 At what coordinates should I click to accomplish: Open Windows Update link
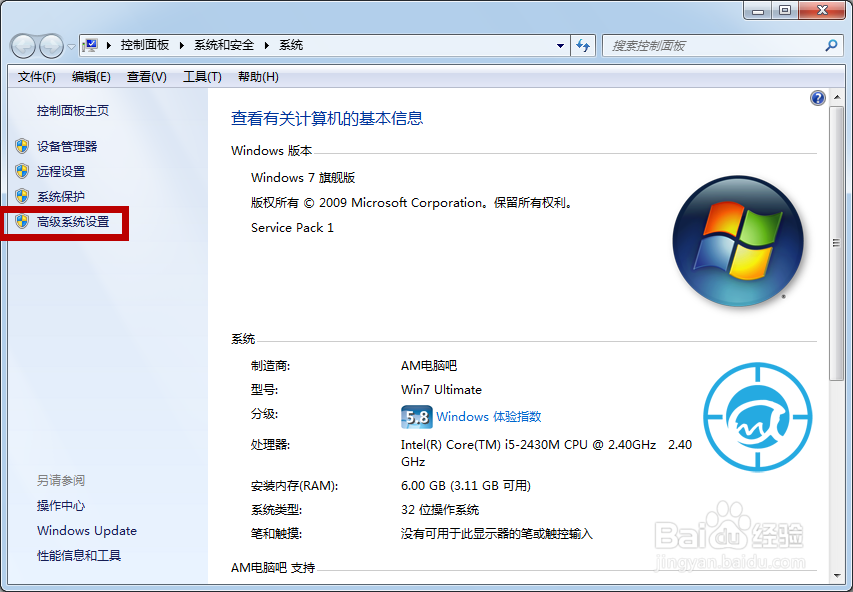(87, 531)
